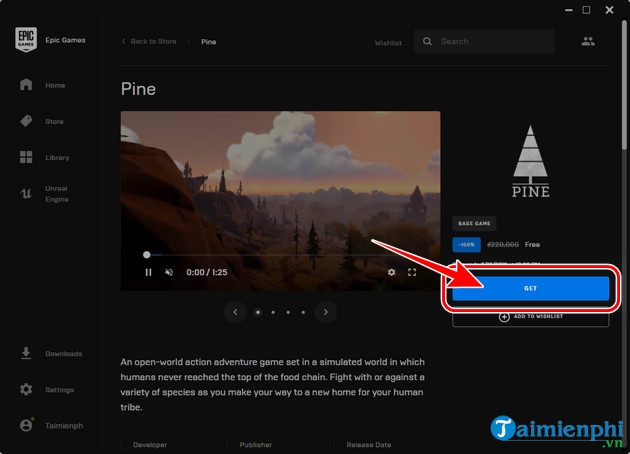
Task: Open the Library grid icon
Action: tap(26, 157)
